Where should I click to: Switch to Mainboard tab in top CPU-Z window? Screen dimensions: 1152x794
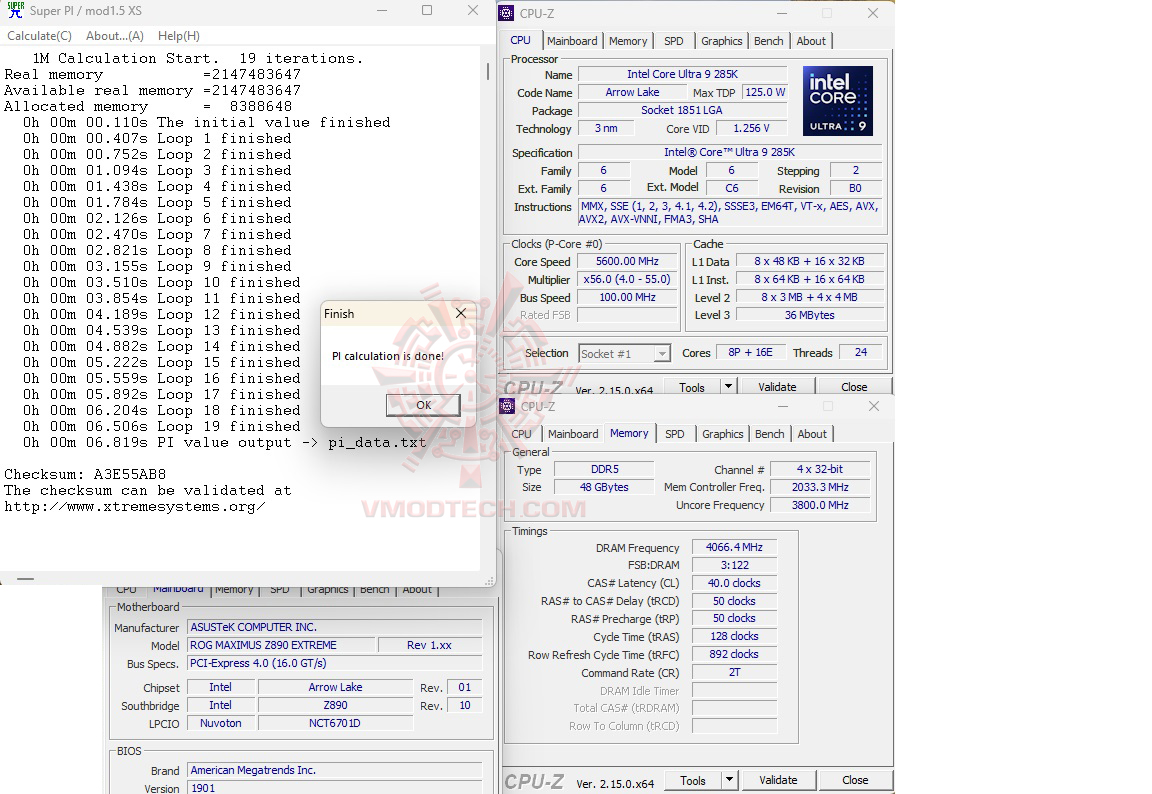[x=572, y=41]
